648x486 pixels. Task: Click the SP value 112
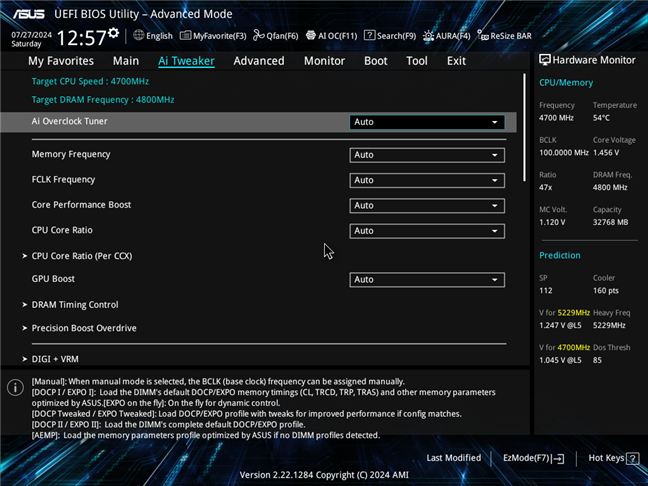(x=546, y=291)
